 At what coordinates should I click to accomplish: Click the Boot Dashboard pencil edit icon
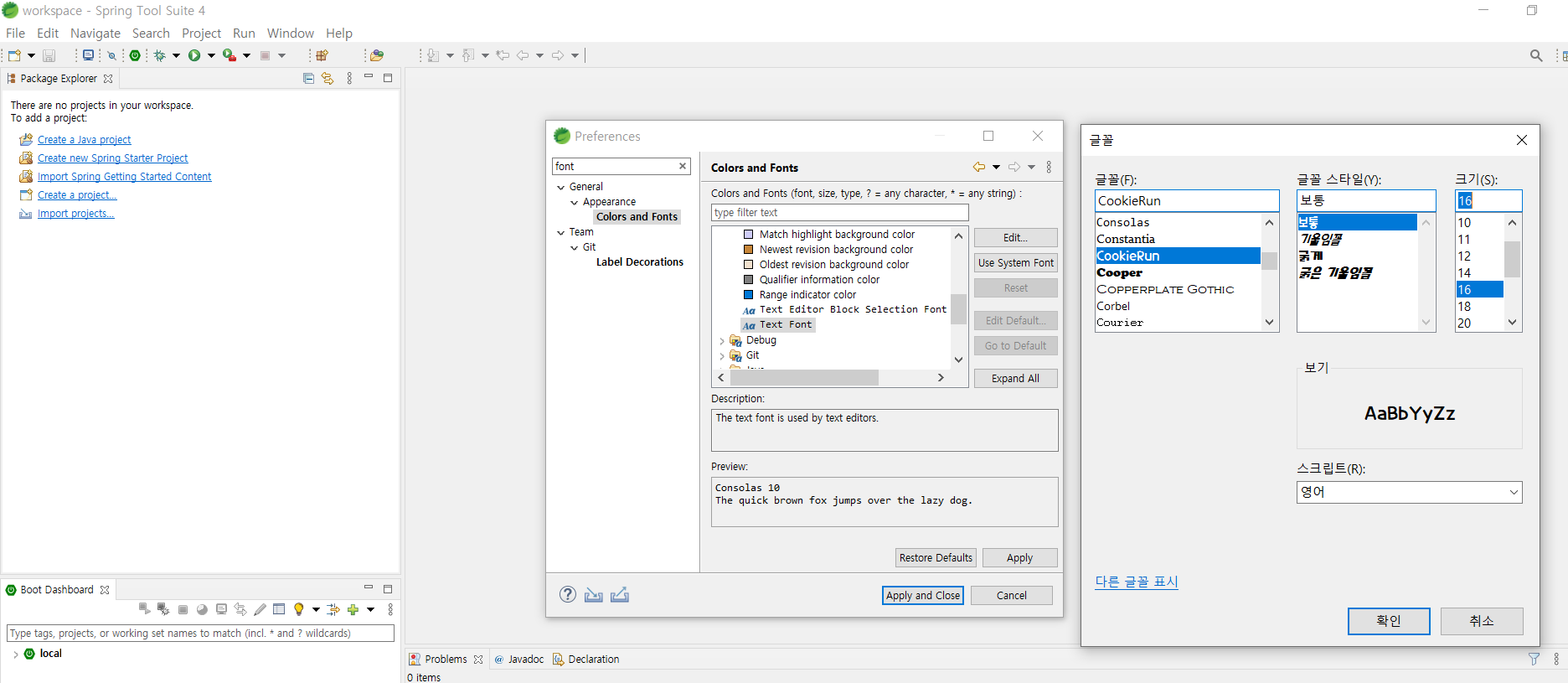(260, 609)
